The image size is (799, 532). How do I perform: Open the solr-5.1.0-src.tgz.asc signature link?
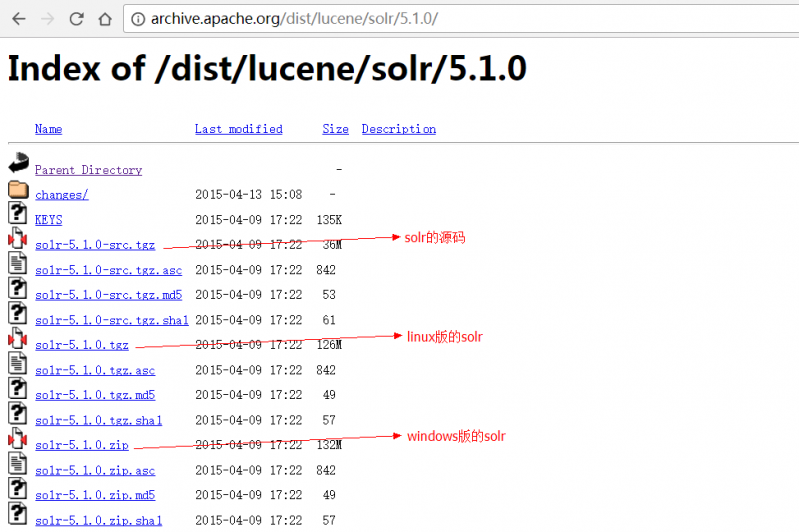109,270
